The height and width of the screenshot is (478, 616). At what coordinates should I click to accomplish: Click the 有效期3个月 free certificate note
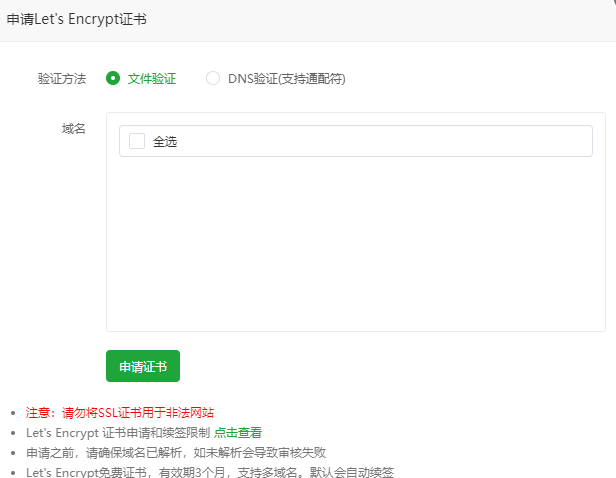[x=210, y=472]
